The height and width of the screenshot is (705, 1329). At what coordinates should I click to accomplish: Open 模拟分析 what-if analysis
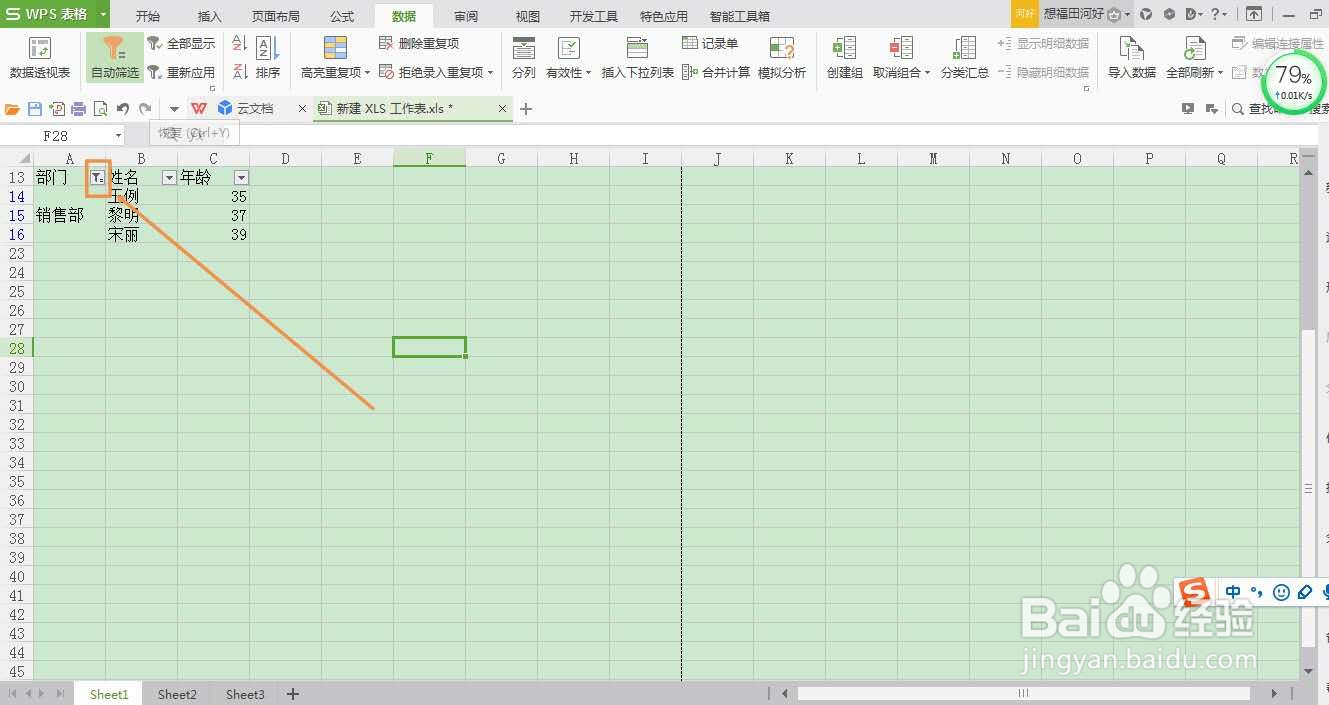(782, 58)
